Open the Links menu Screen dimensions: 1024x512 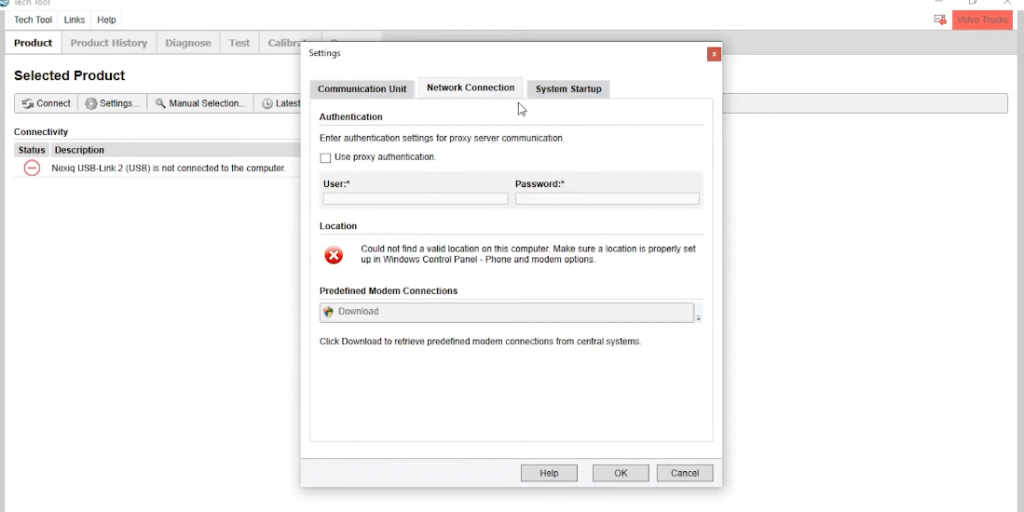pyautogui.click(x=74, y=20)
